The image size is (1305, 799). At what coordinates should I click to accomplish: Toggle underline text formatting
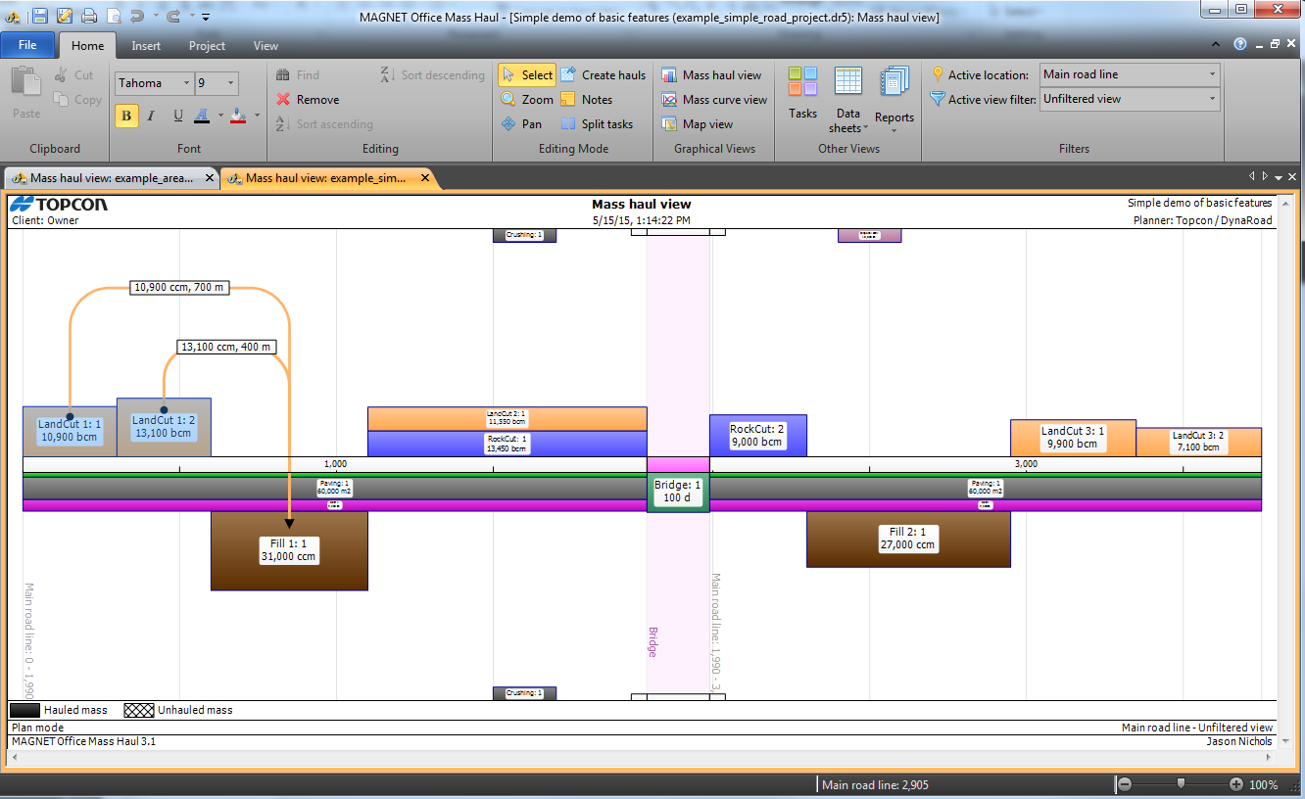tap(176, 116)
